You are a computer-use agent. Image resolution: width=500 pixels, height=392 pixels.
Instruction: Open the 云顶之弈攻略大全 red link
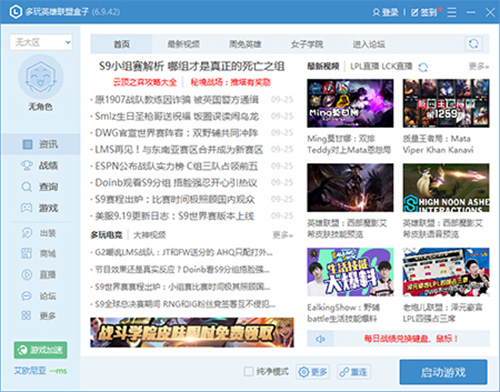tap(145, 82)
